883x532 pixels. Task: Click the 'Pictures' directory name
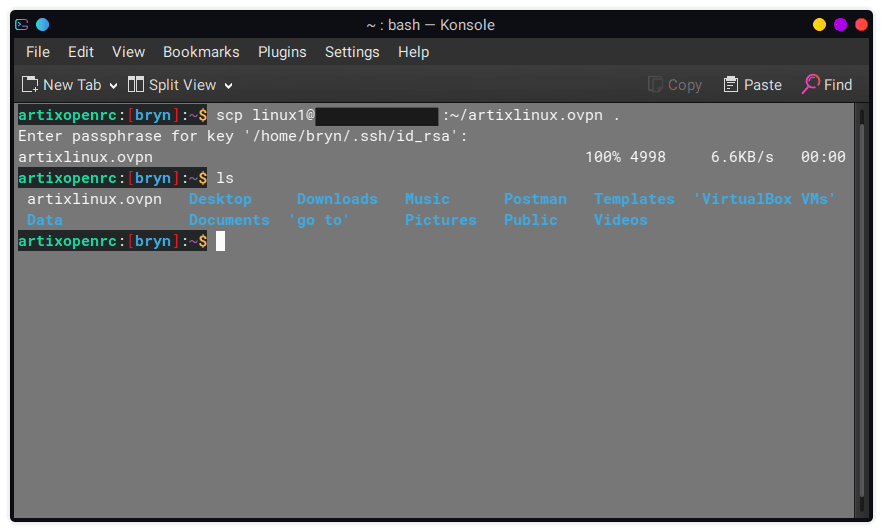[440, 220]
